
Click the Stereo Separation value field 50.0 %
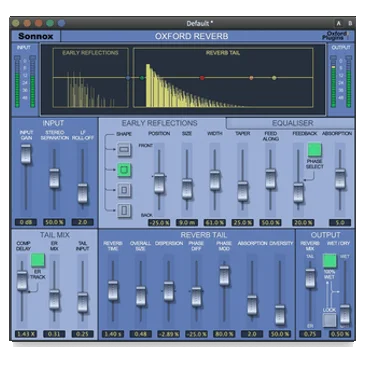click(54, 222)
